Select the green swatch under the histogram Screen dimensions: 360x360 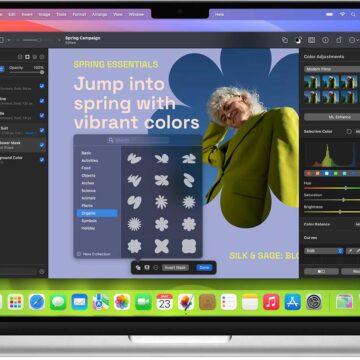point(335,173)
